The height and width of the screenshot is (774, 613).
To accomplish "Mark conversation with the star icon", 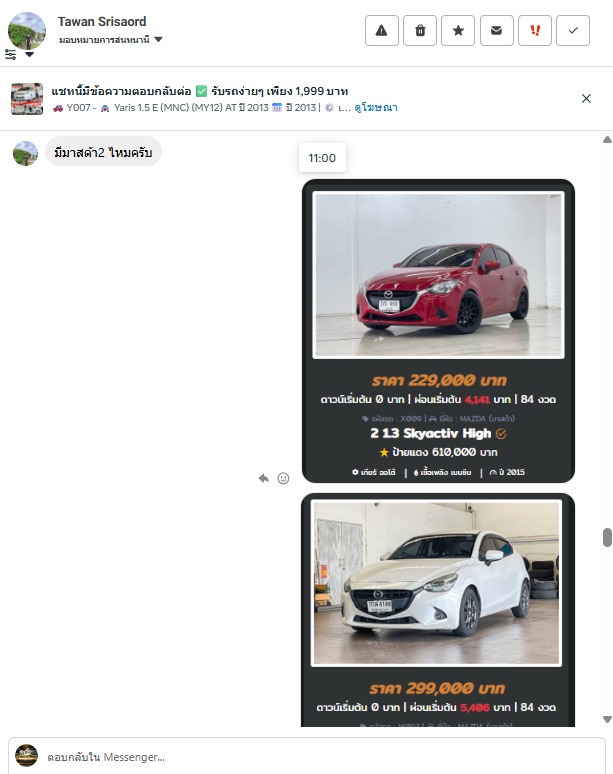I will pos(458,31).
